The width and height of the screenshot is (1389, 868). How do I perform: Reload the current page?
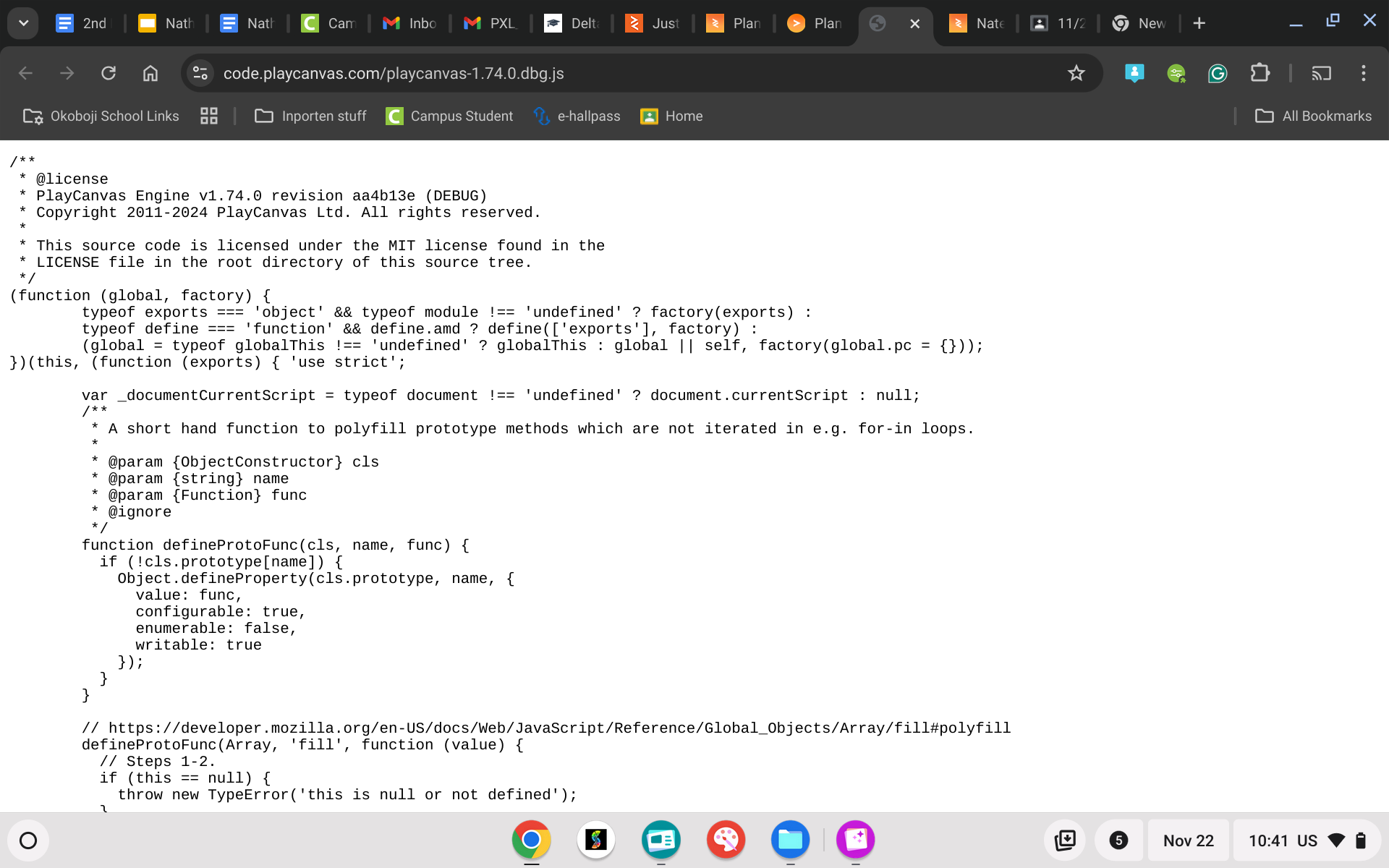(x=109, y=73)
